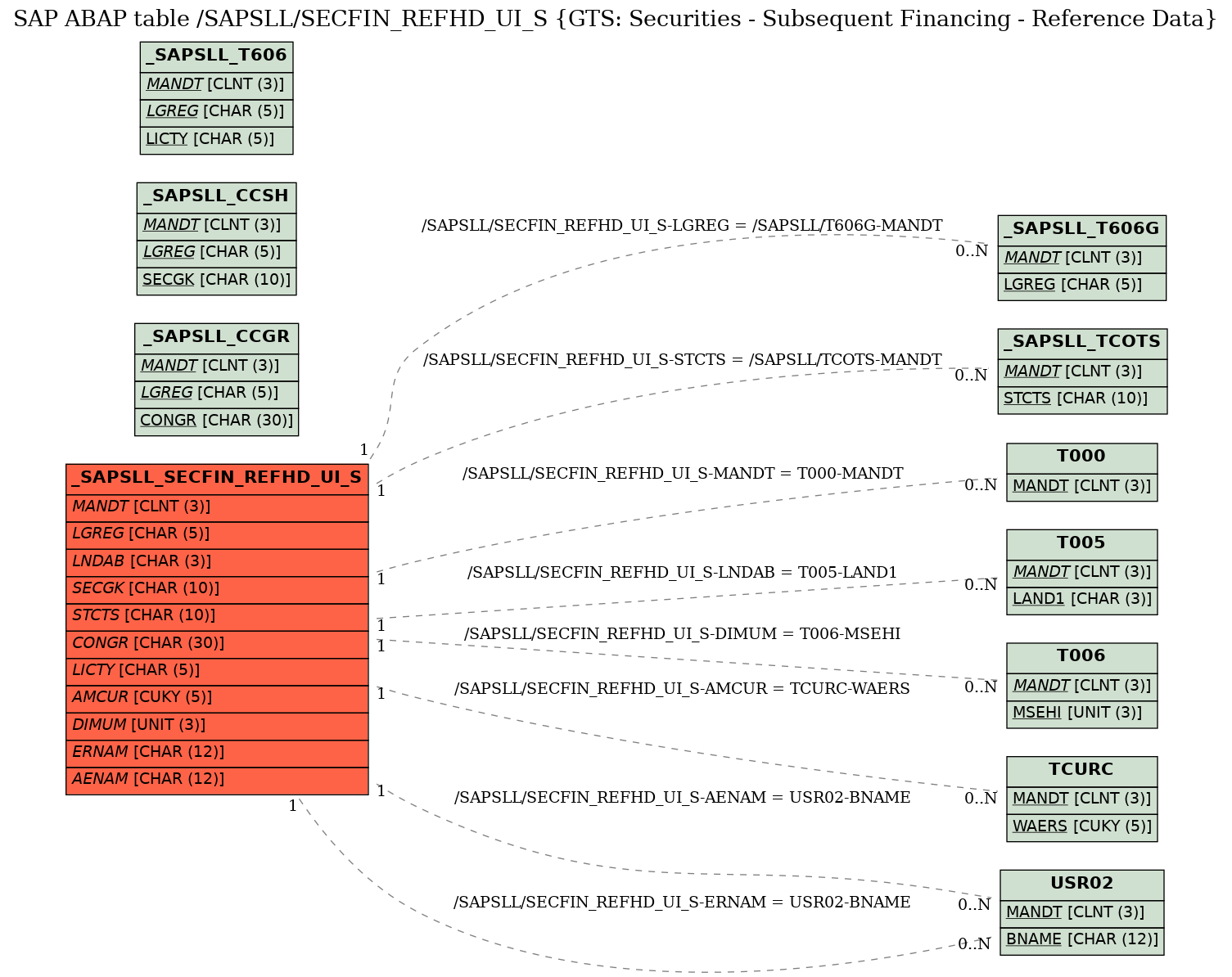Select LGREG [CHAR (5)] in the red table

(217, 535)
